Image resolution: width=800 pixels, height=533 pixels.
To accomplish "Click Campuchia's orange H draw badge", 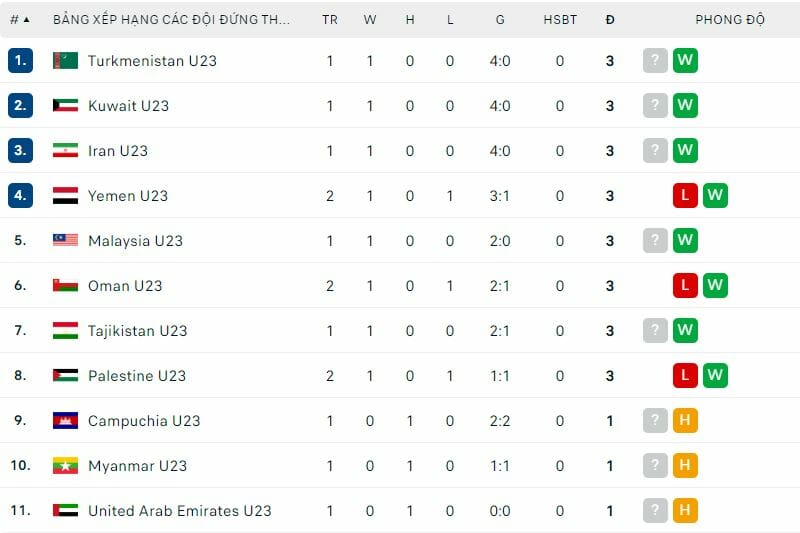I will (685, 421).
